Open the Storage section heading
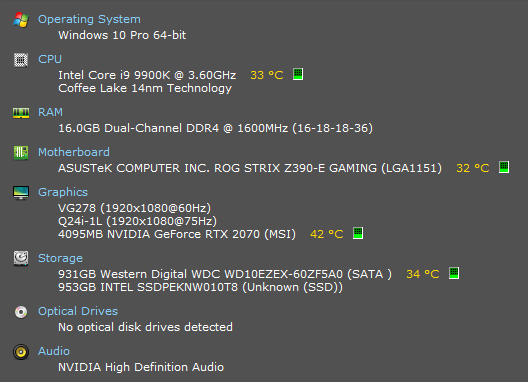528x382 pixels. point(60,258)
